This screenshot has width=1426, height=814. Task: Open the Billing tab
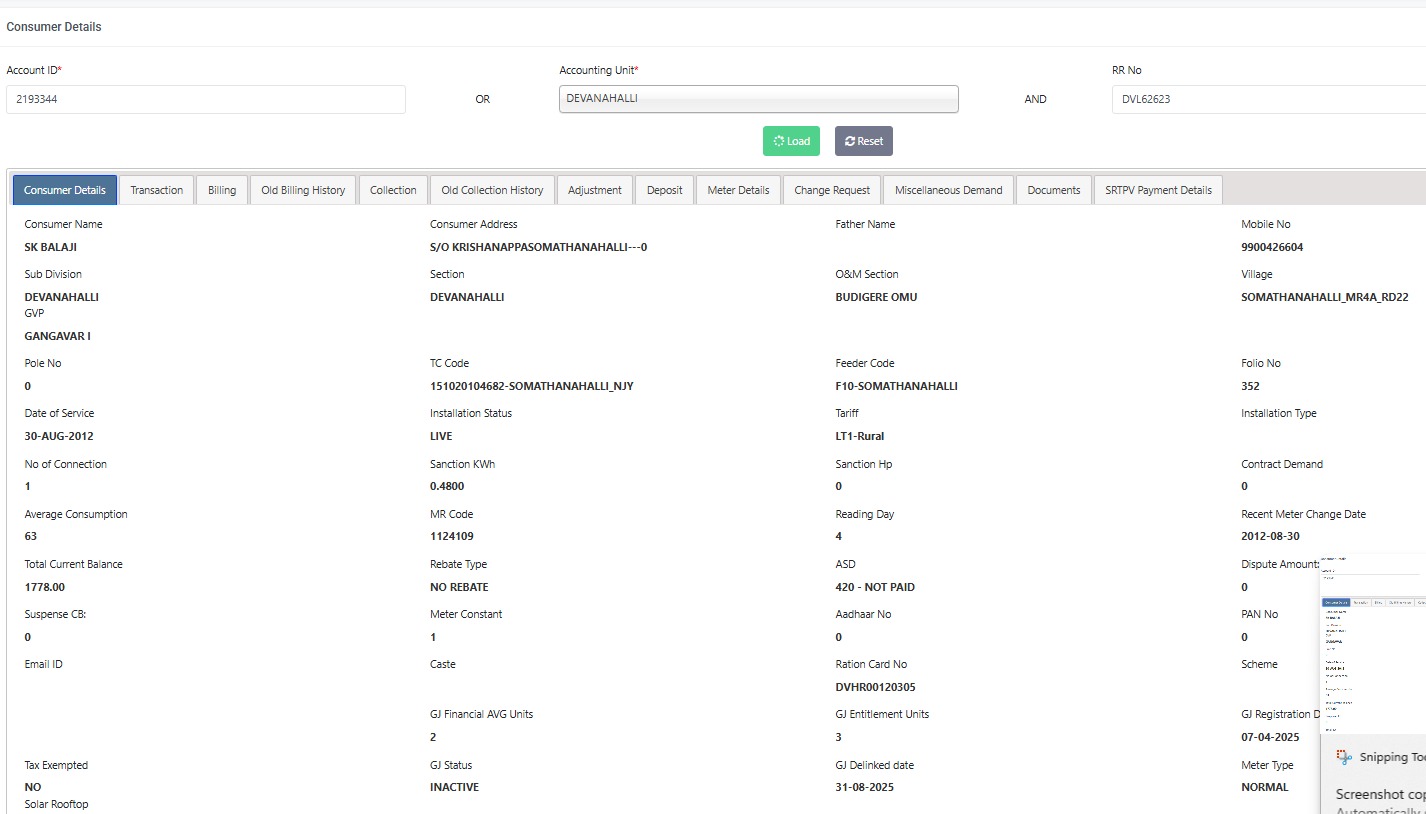[x=222, y=190]
